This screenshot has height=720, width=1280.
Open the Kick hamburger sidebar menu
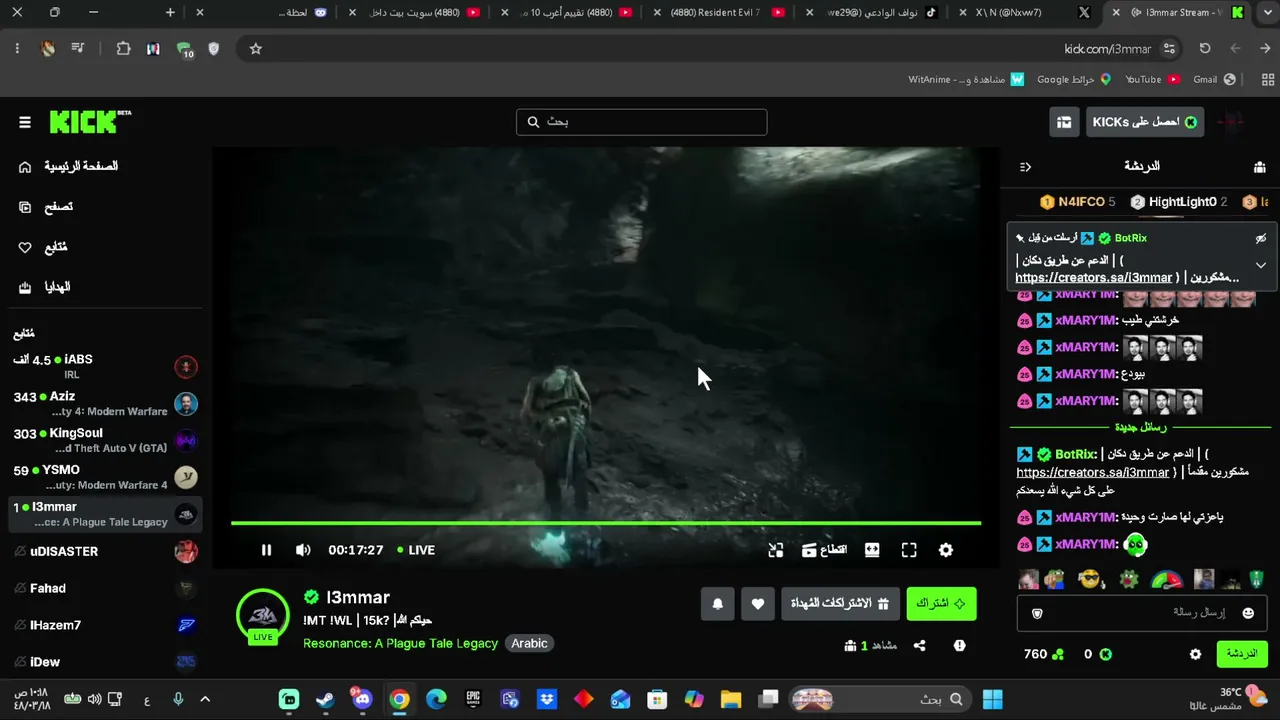25,122
